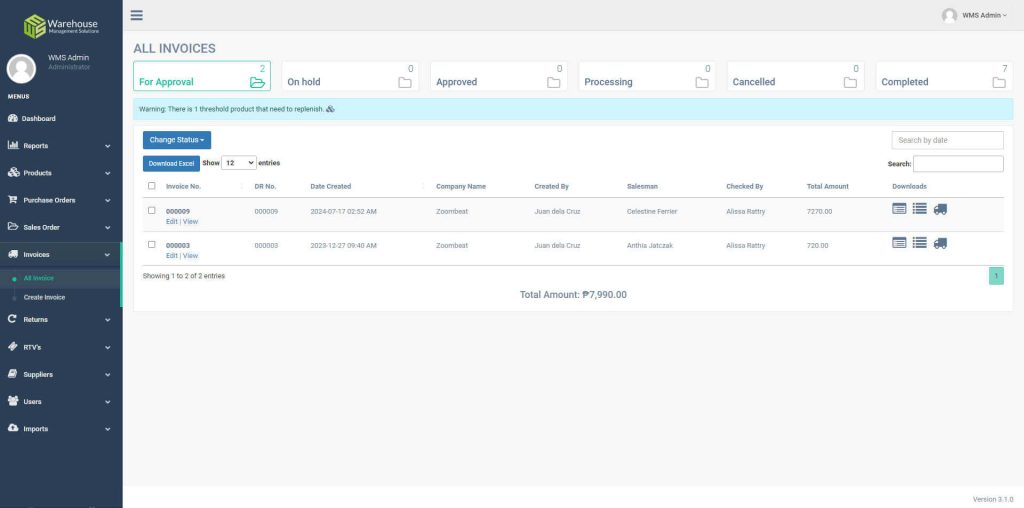This screenshot has height=508, width=1024.
Task: Click the table icon for invoice 000003
Action: pyautogui.click(x=899, y=243)
